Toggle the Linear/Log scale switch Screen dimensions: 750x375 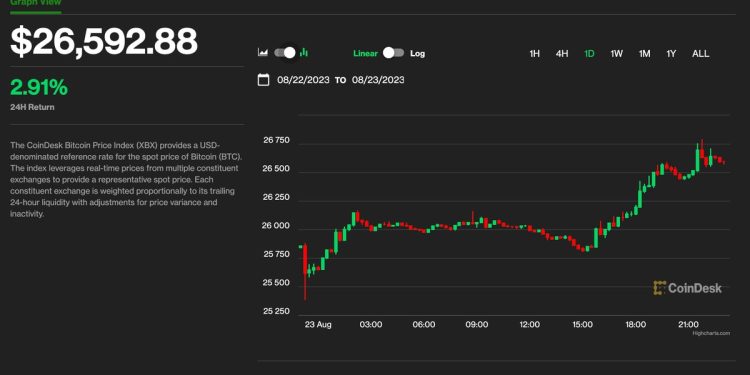coord(394,53)
